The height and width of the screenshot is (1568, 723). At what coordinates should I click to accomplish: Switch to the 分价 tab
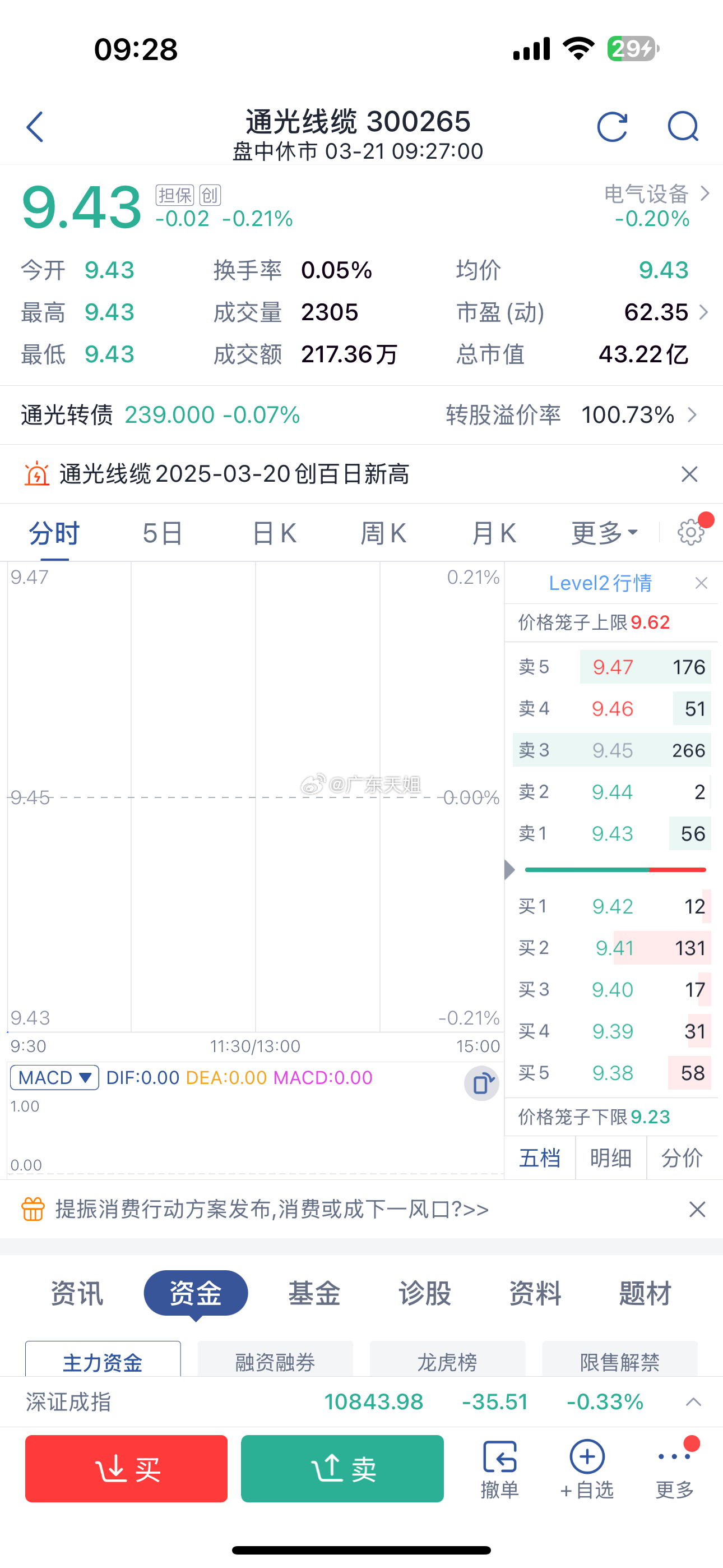click(x=682, y=1157)
